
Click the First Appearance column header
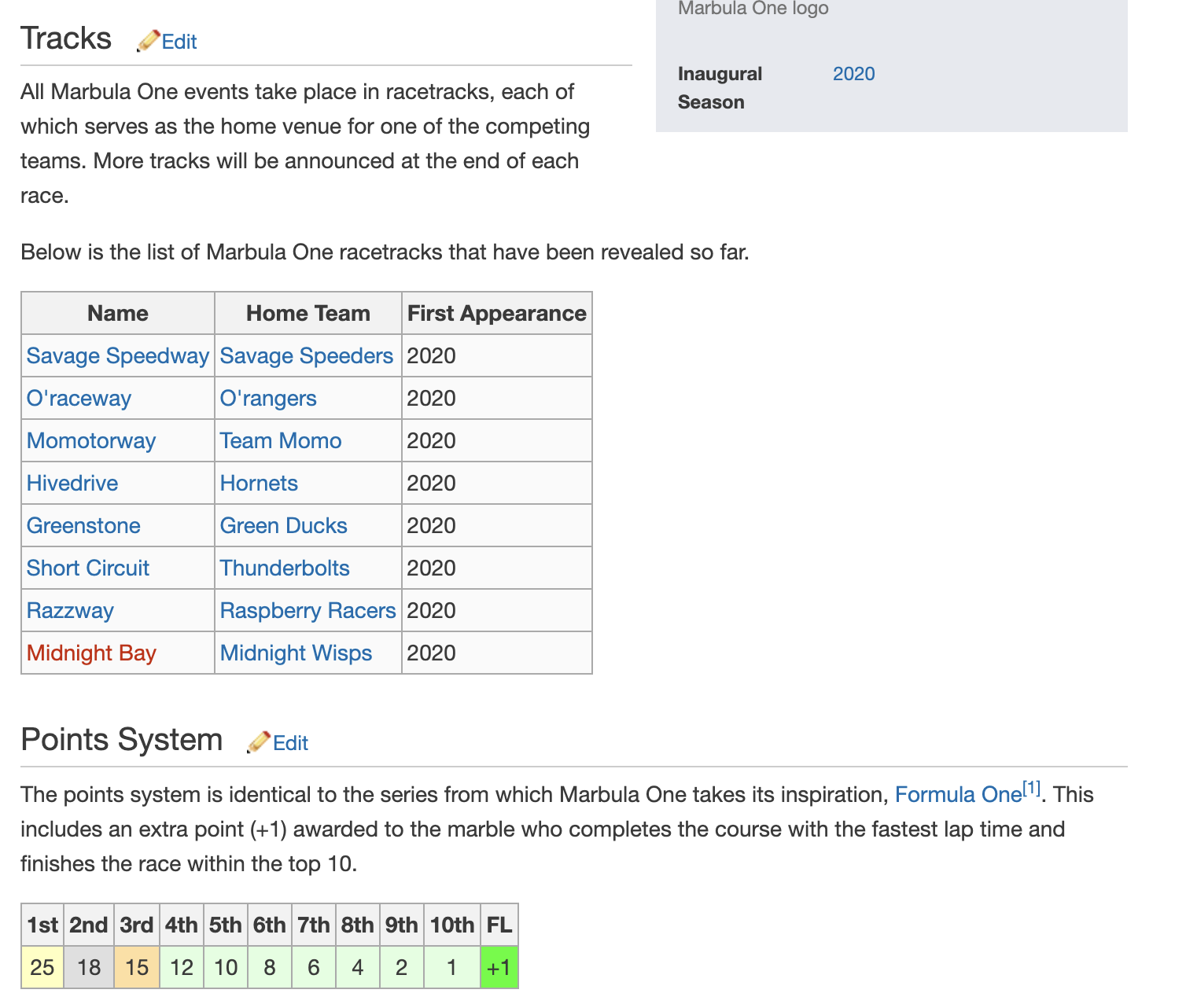point(497,313)
